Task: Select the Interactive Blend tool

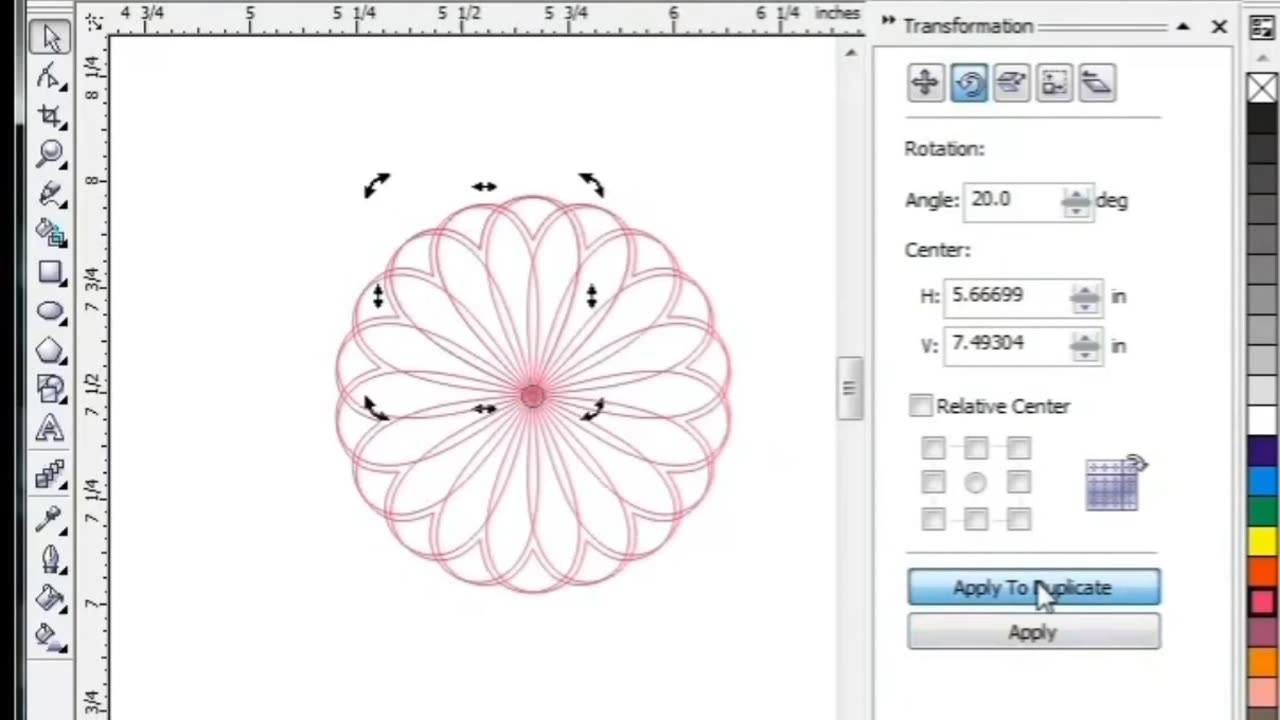Action: 50,476
